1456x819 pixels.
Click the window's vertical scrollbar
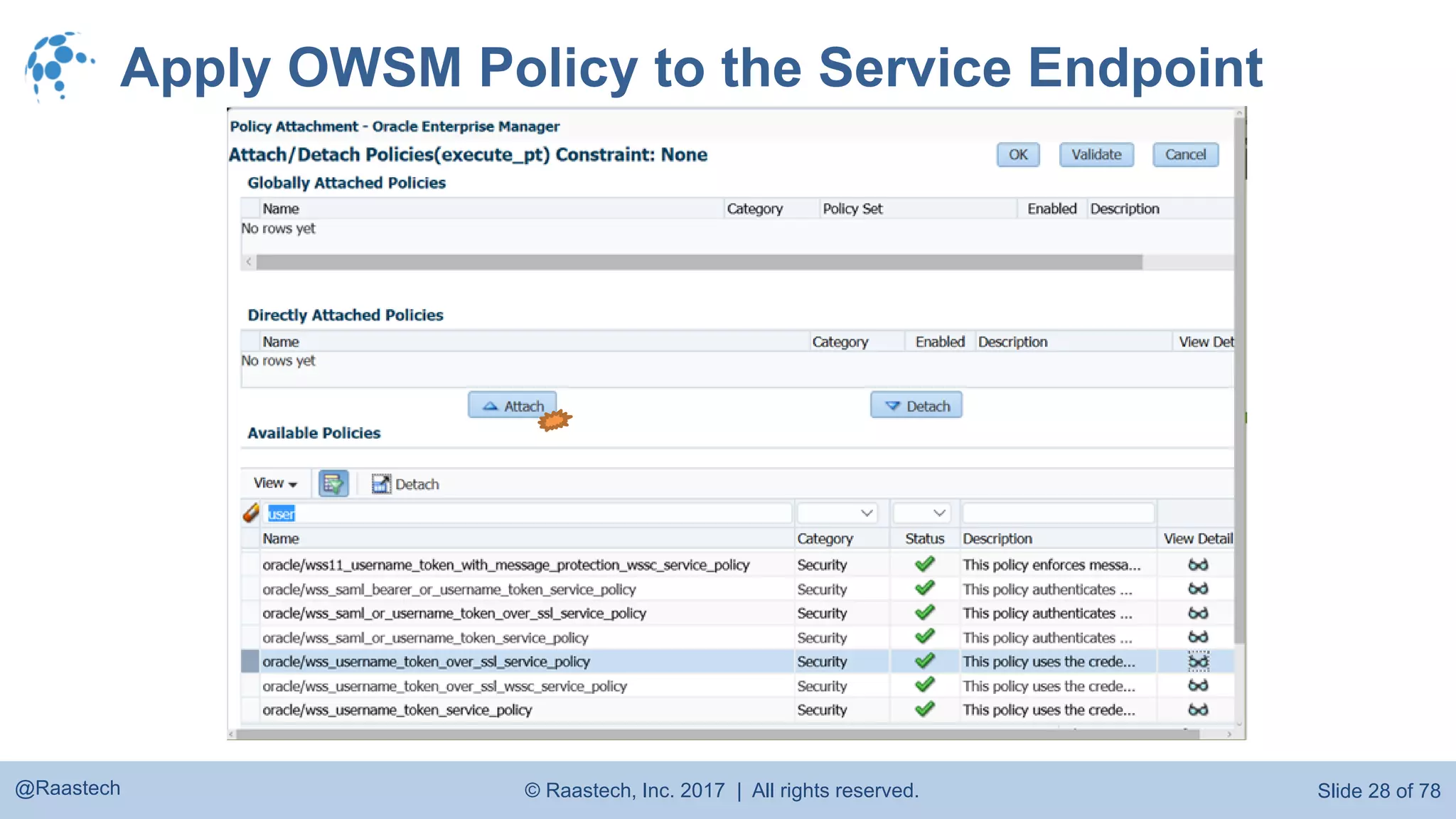1240,380
